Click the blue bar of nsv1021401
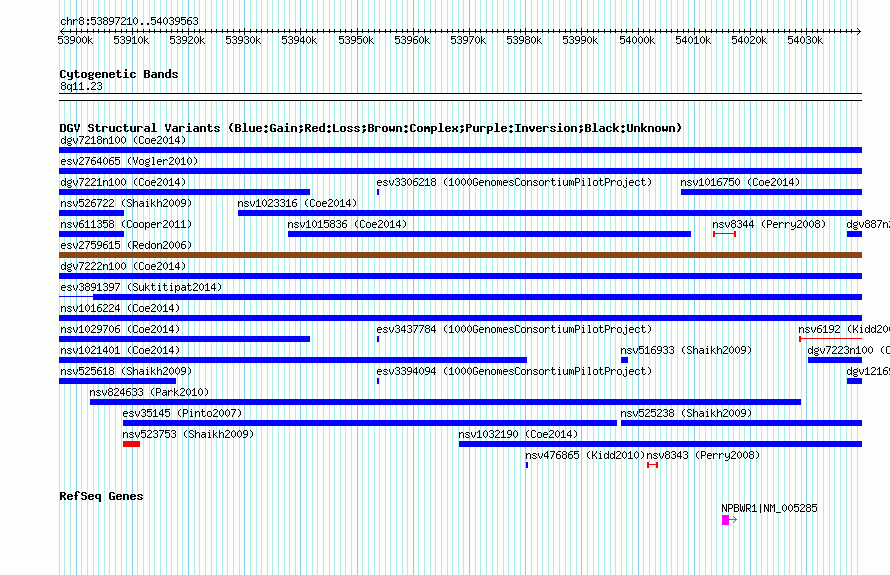Viewport: 890px width, 575px height. point(293,360)
